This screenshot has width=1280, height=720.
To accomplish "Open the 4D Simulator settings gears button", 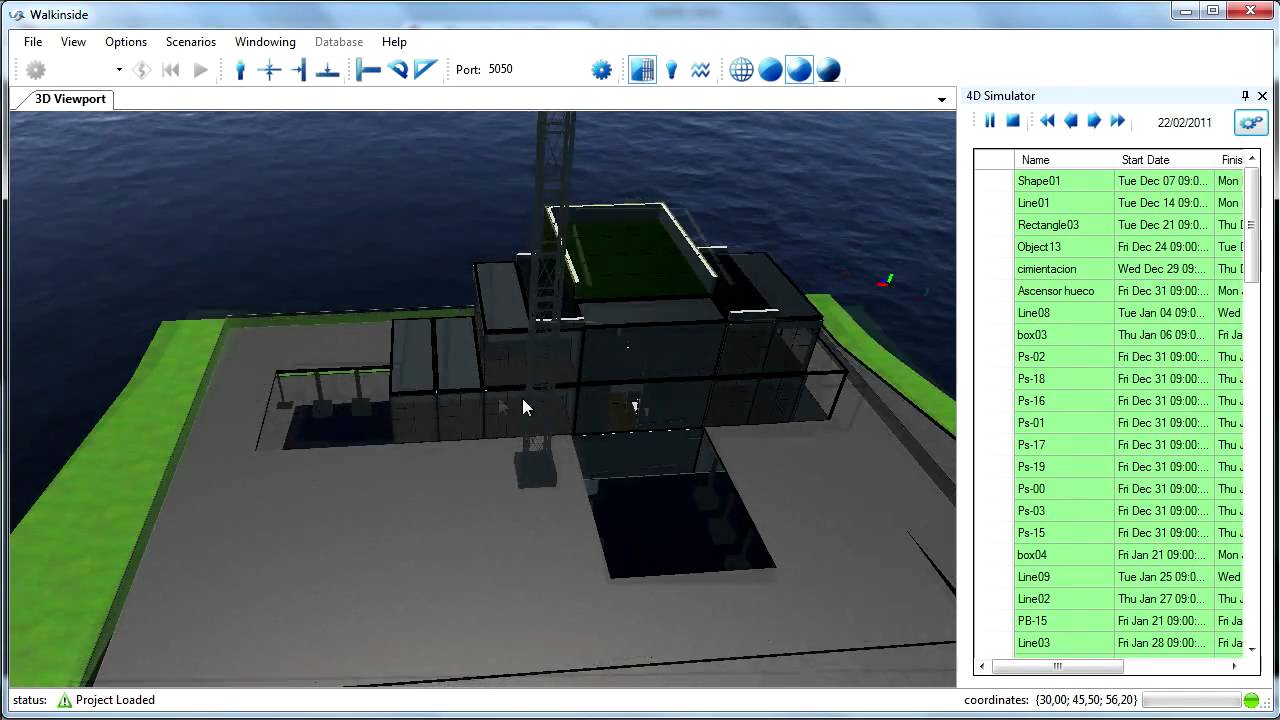I will click(x=1250, y=122).
